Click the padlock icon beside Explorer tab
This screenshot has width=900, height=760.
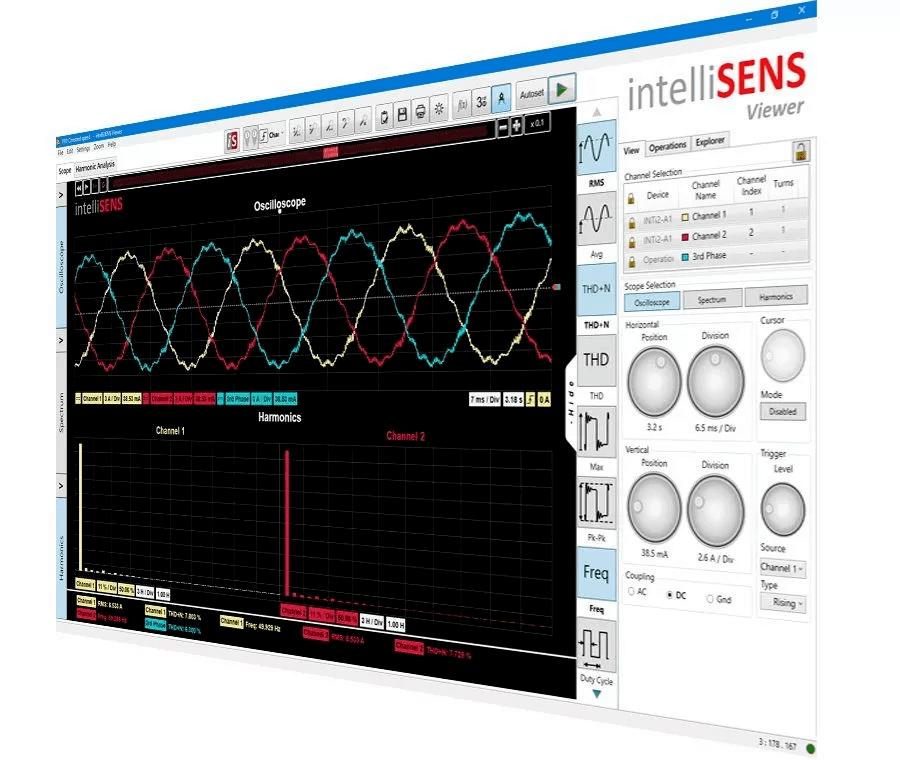pyautogui.click(x=801, y=152)
